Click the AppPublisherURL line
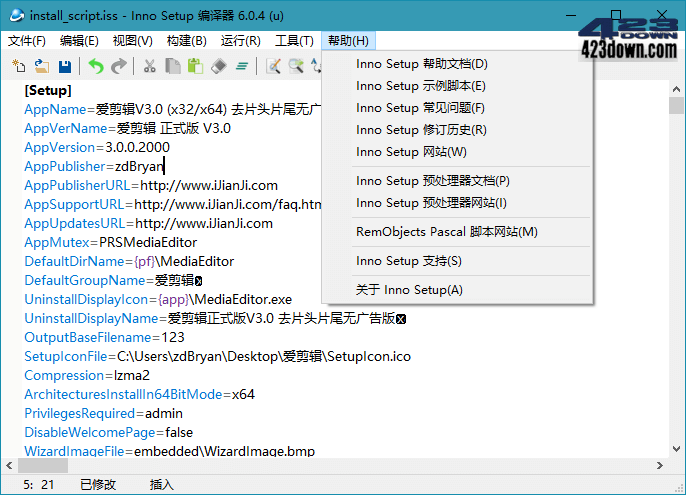 click(151, 186)
